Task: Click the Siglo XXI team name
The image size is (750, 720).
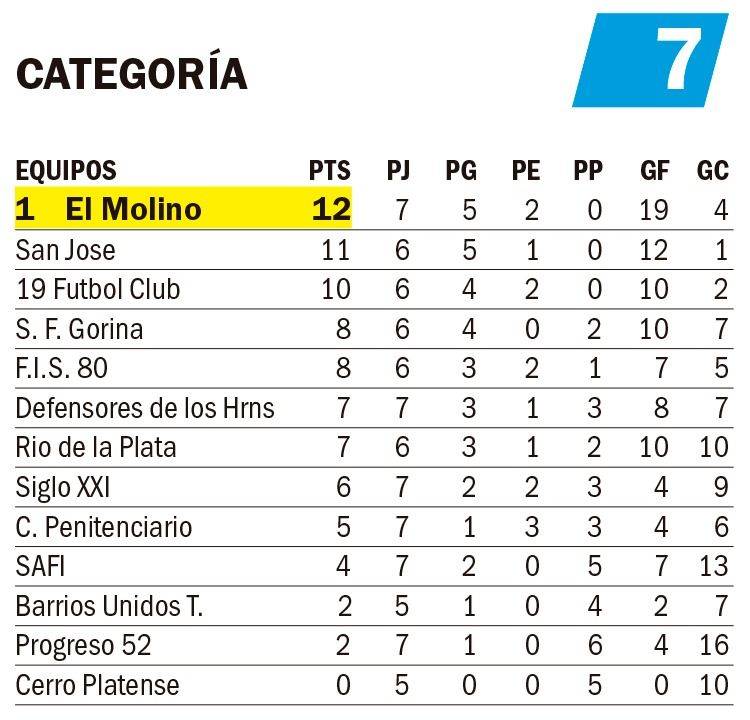Action: pyautogui.click(x=62, y=487)
